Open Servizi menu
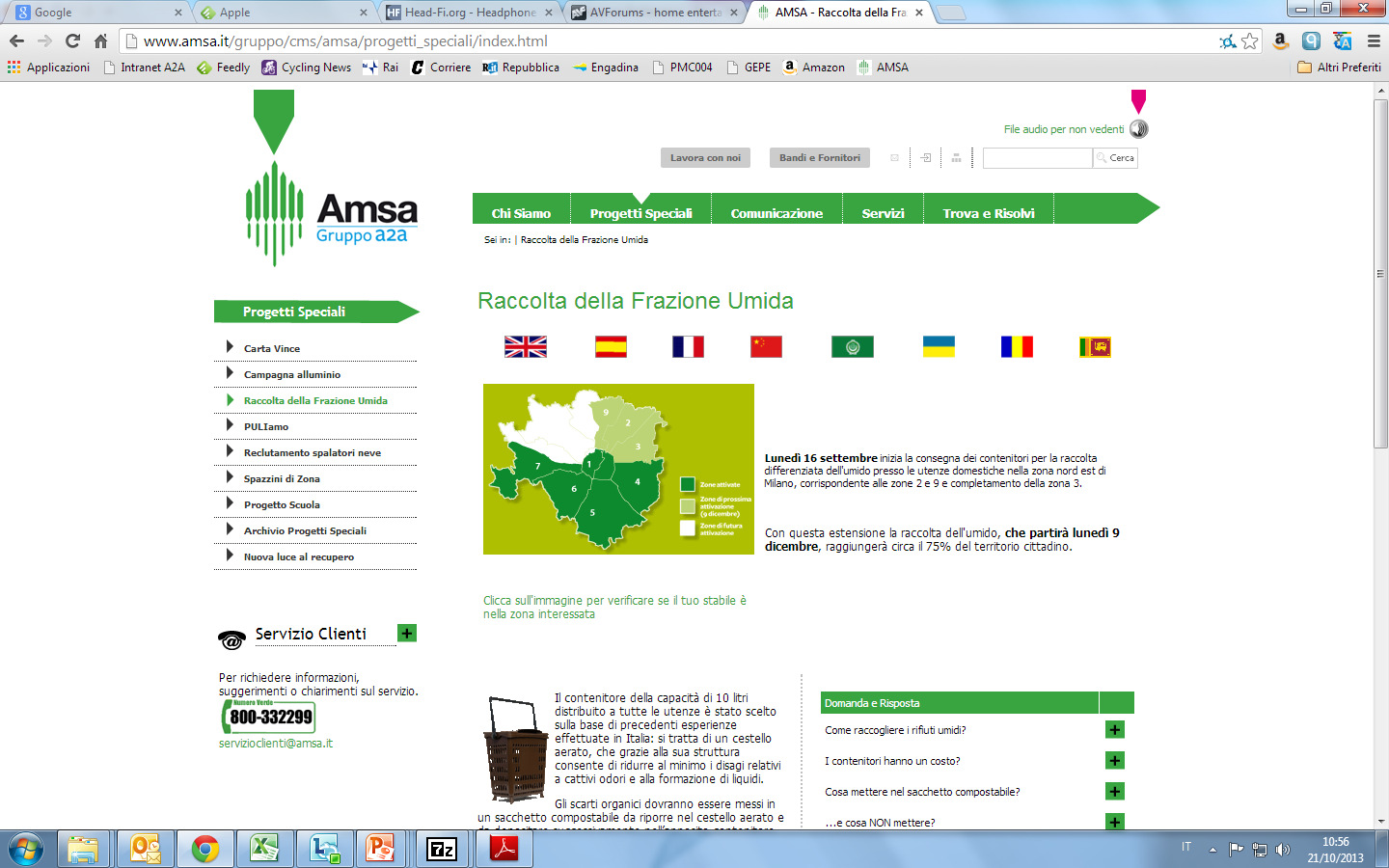Screen dimensions: 1389x868 click(x=883, y=213)
